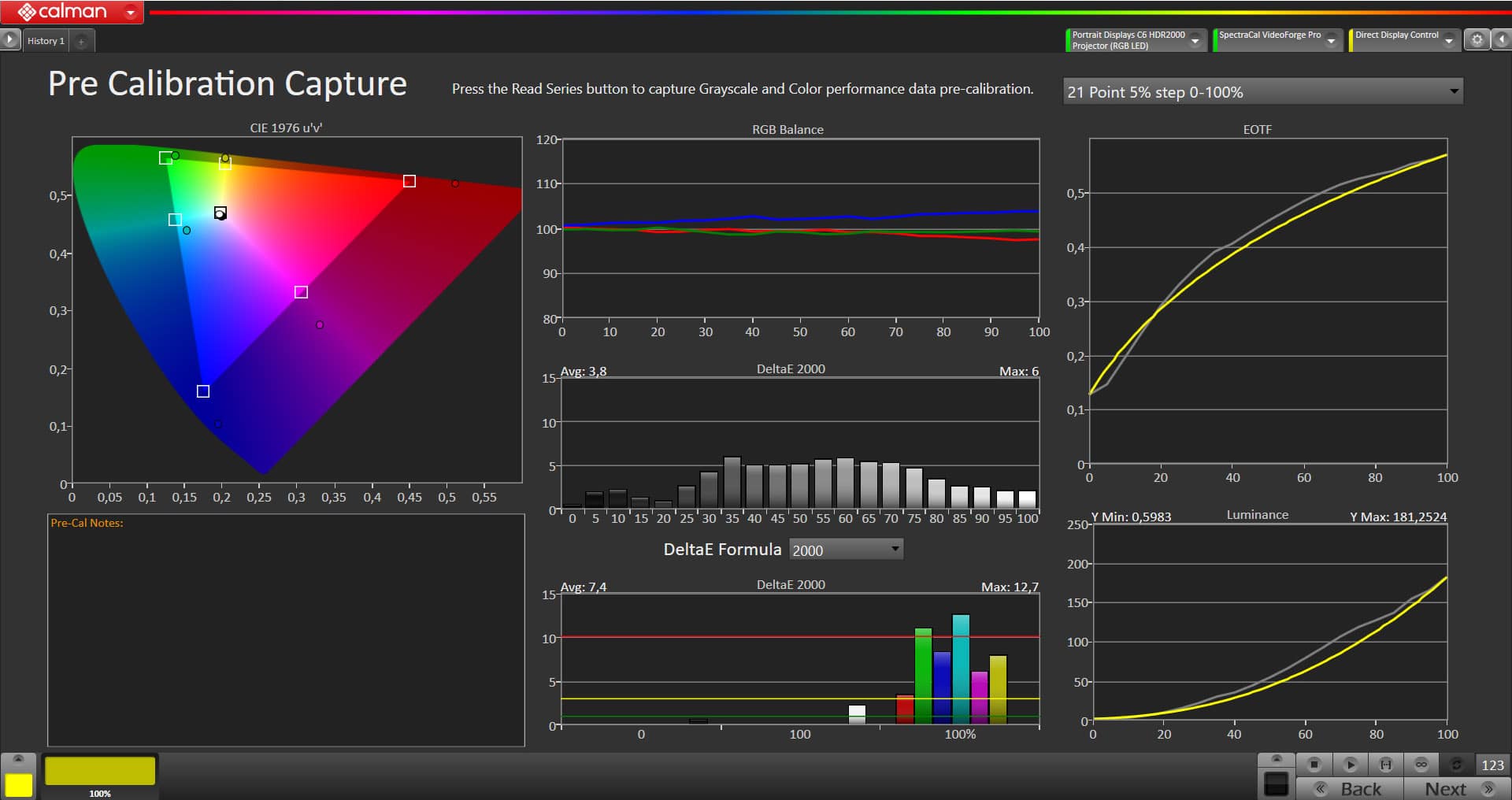The width and height of the screenshot is (1512, 800).
Task: Click the Back button
Action: point(1350,789)
